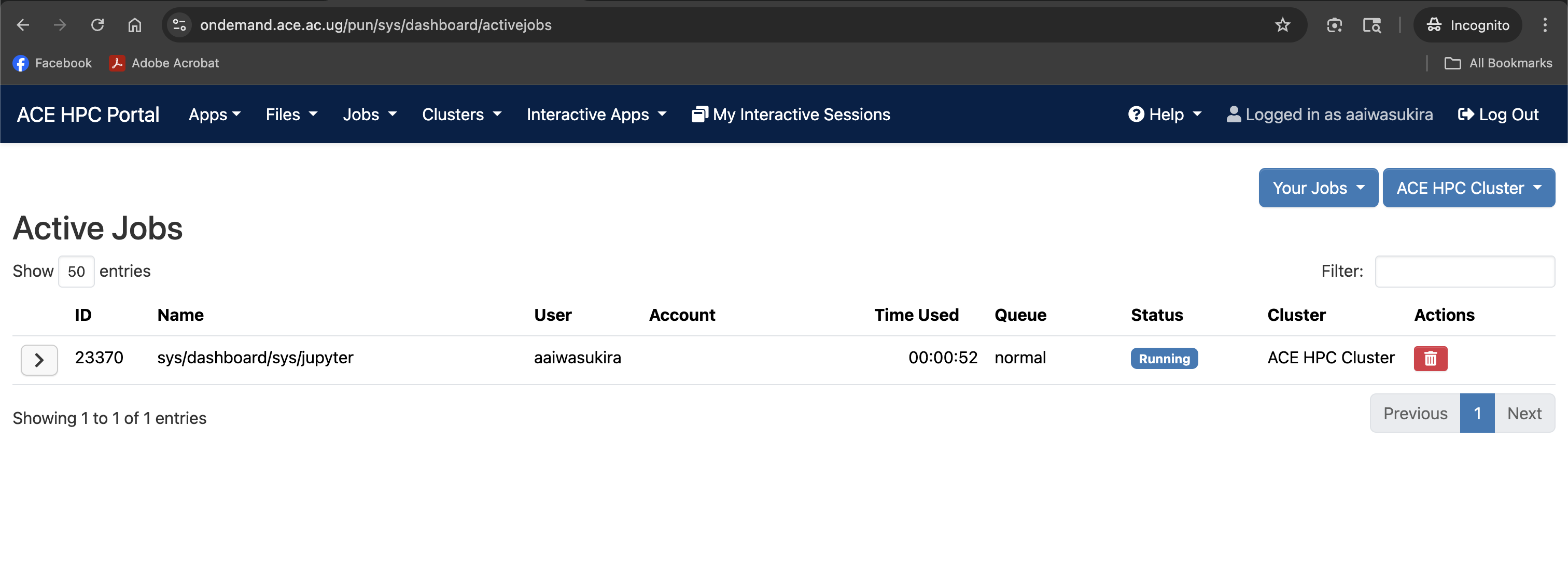Sort table by Time Used column
The image size is (1568, 568).
[x=916, y=315]
